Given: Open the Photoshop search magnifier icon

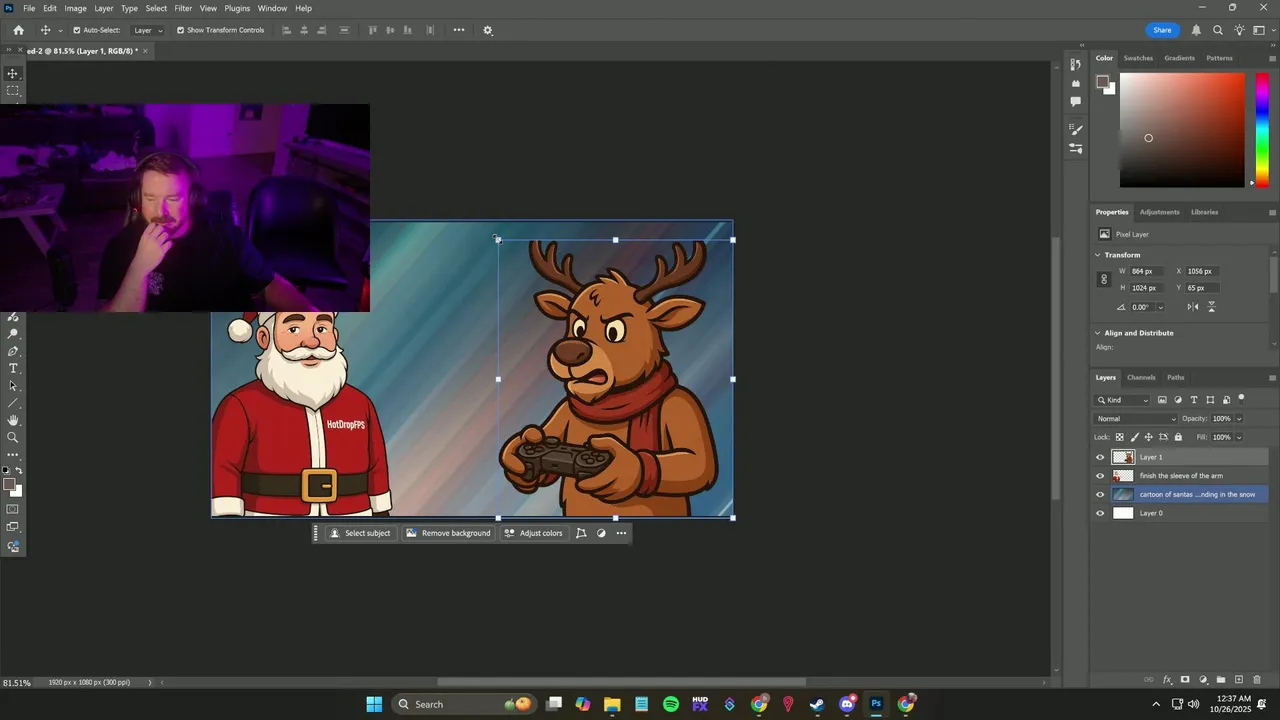Looking at the screenshot, I should tap(1218, 30).
